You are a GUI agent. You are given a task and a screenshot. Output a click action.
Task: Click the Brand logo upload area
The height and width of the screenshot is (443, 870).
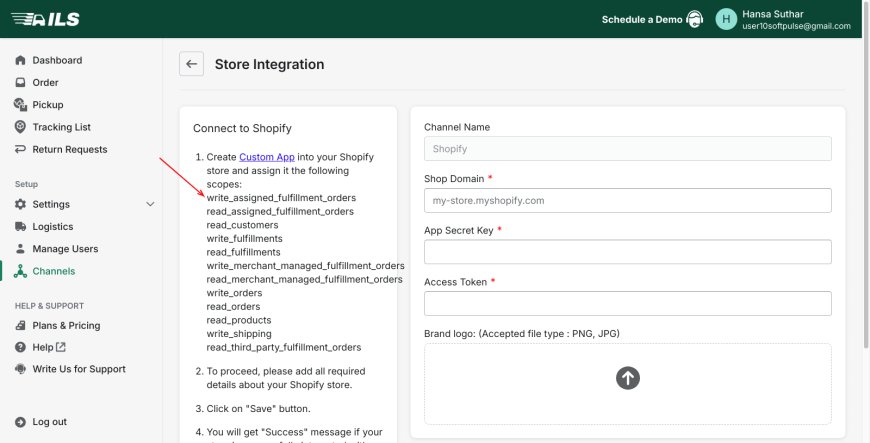(x=628, y=384)
